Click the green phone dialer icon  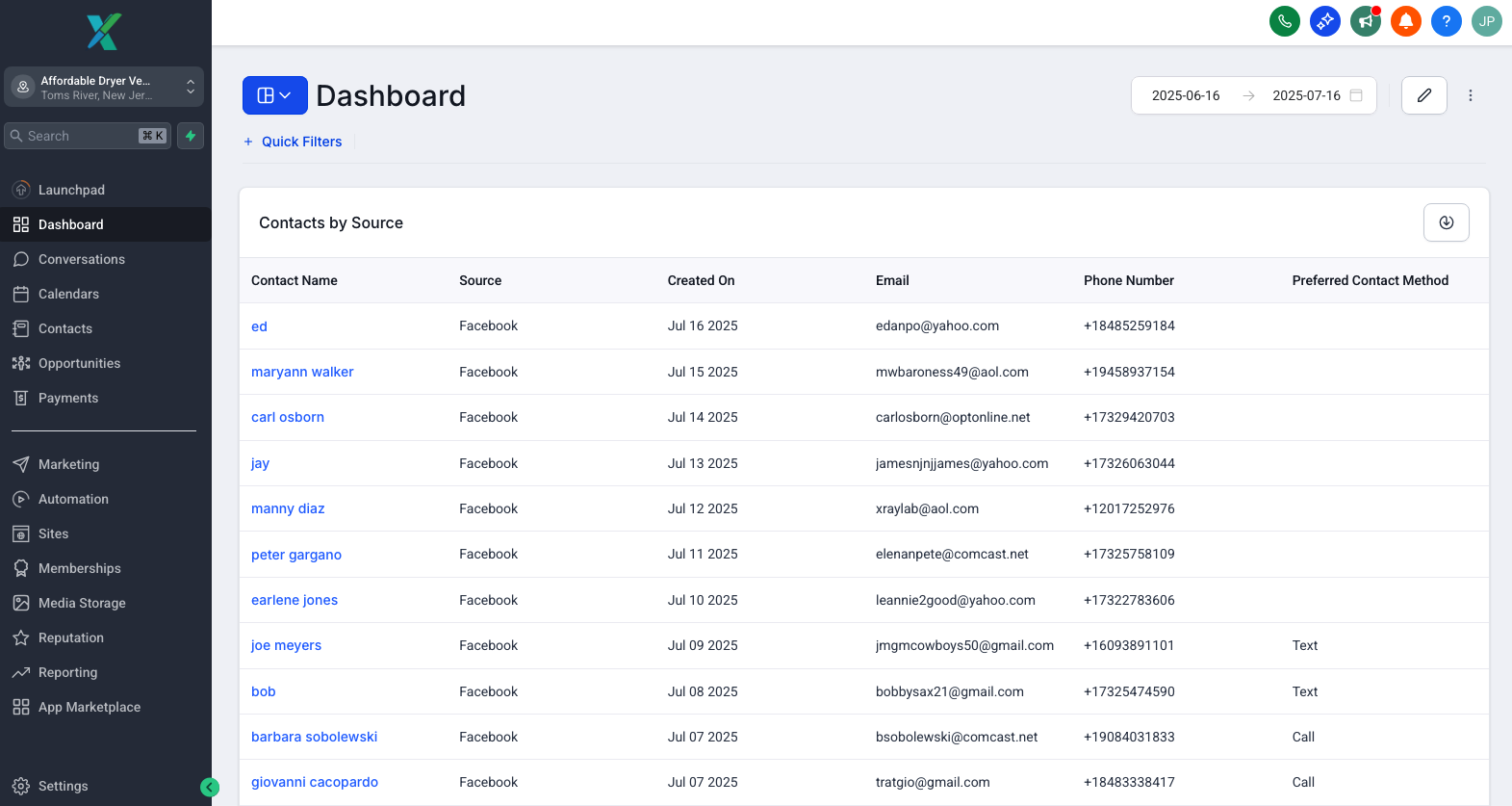pyautogui.click(x=1284, y=21)
